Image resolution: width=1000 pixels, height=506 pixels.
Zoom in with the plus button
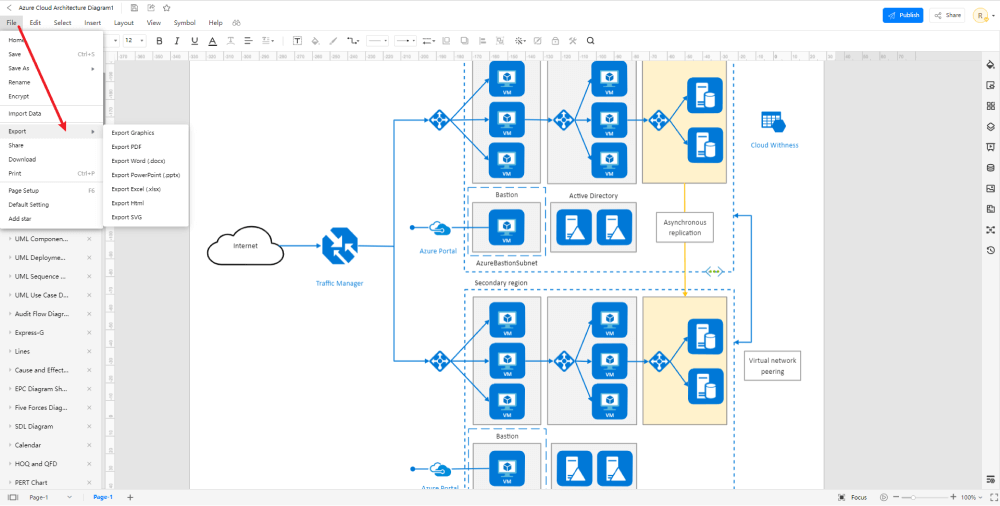pyautogui.click(x=953, y=497)
